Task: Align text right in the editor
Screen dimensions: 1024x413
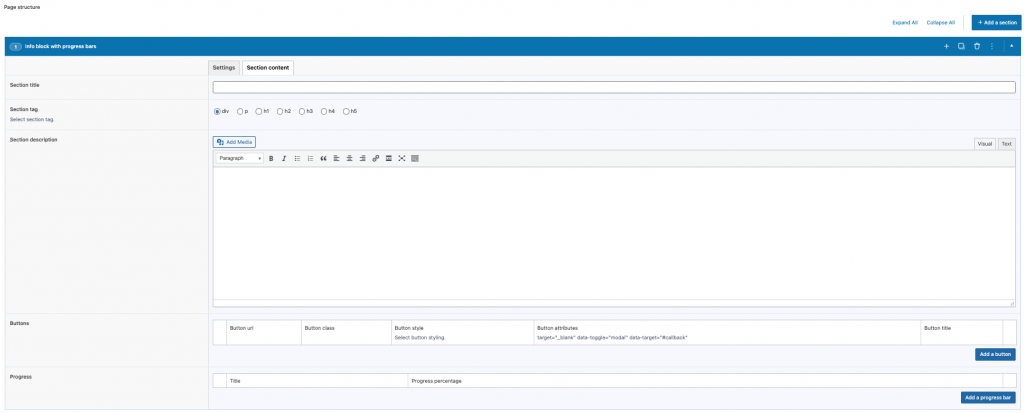Action: pyautogui.click(x=362, y=158)
